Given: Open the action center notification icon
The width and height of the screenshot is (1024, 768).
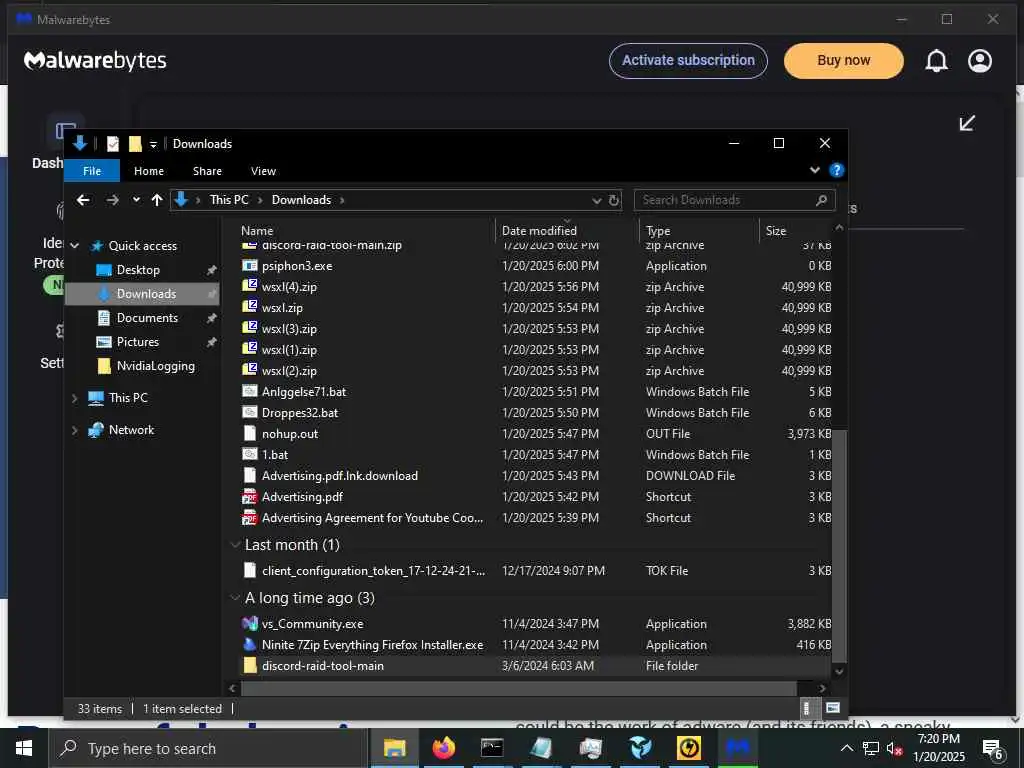Looking at the screenshot, I should [993, 749].
